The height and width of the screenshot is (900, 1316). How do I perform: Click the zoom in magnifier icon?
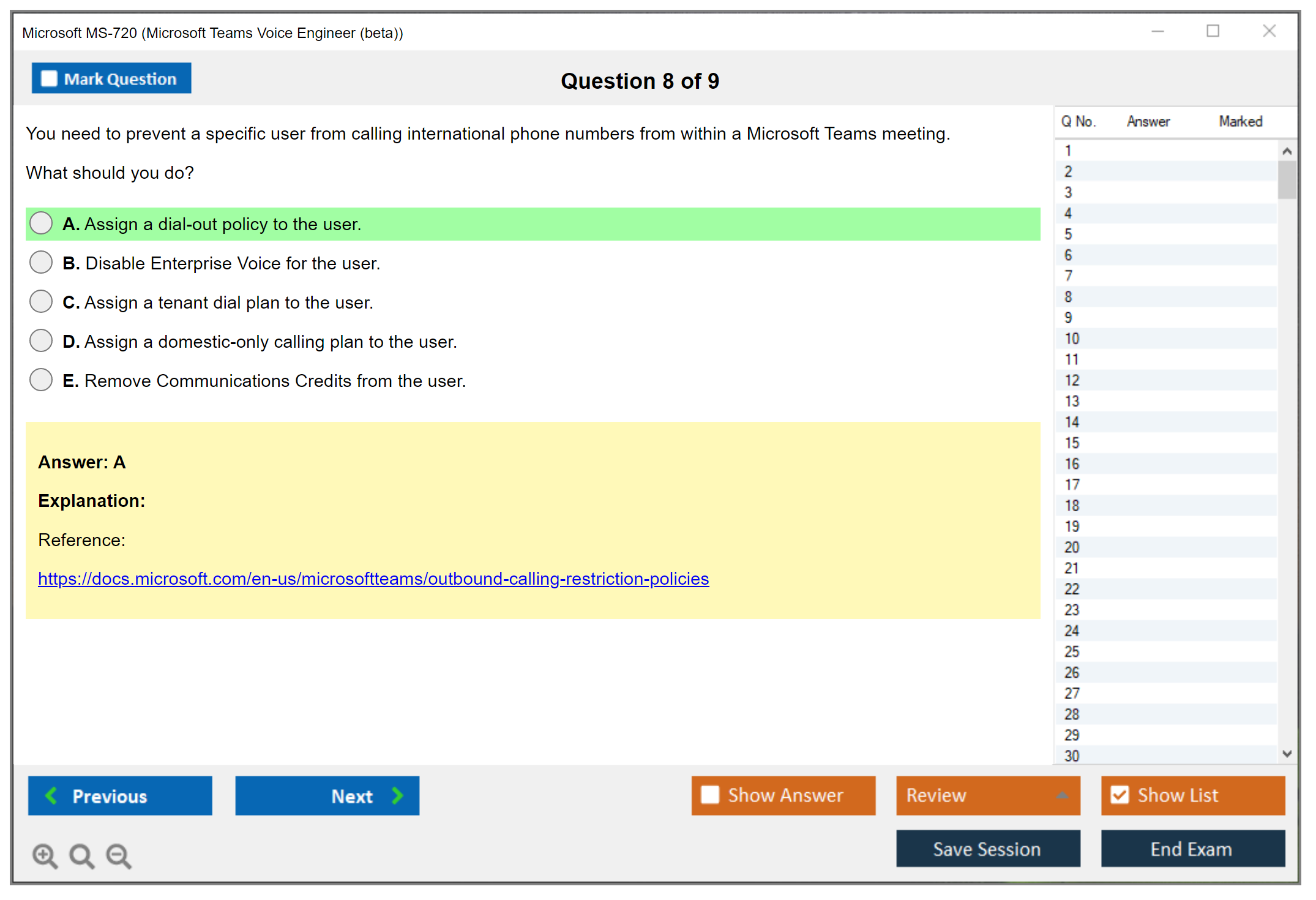pos(44,855)
